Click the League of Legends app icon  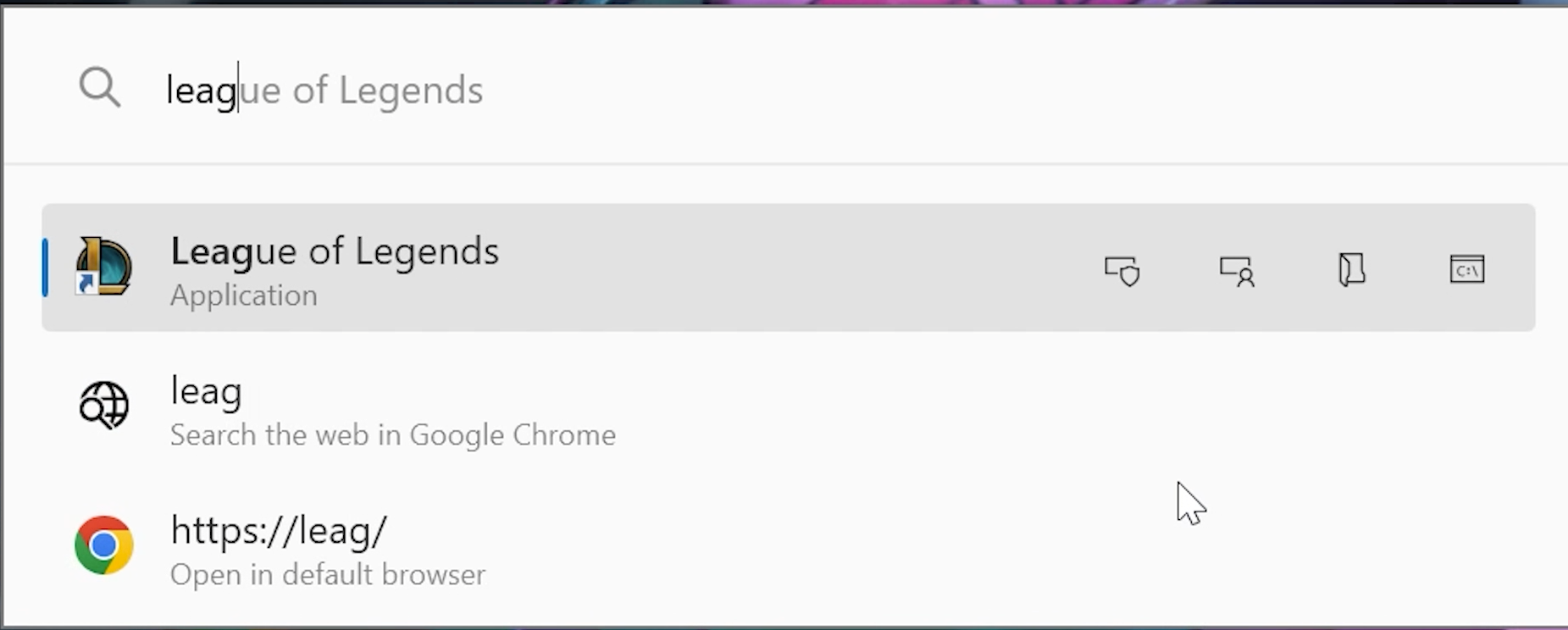tap(103, 266)
